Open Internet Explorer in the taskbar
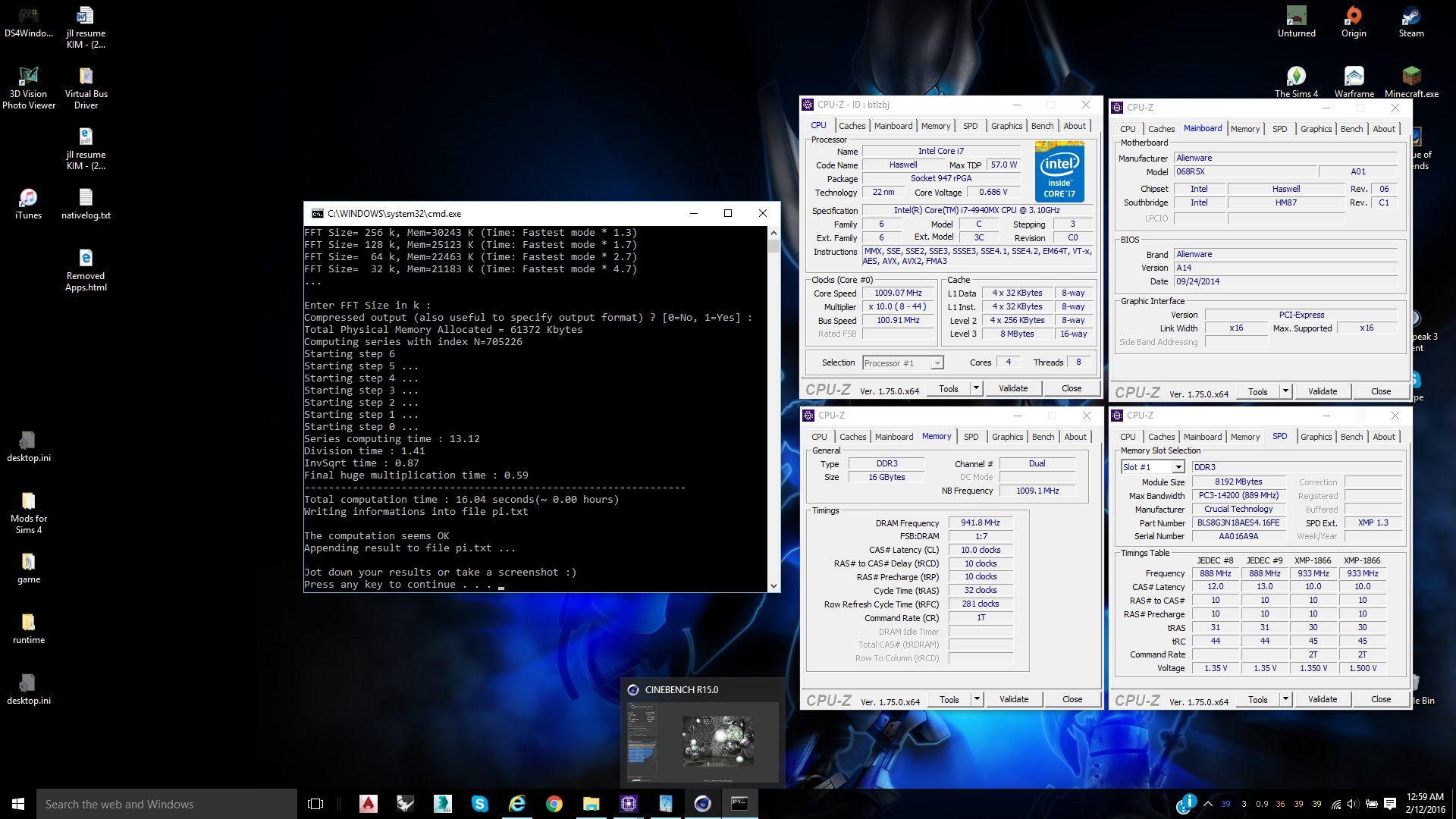1456x819 pixels. coord(517,804)
